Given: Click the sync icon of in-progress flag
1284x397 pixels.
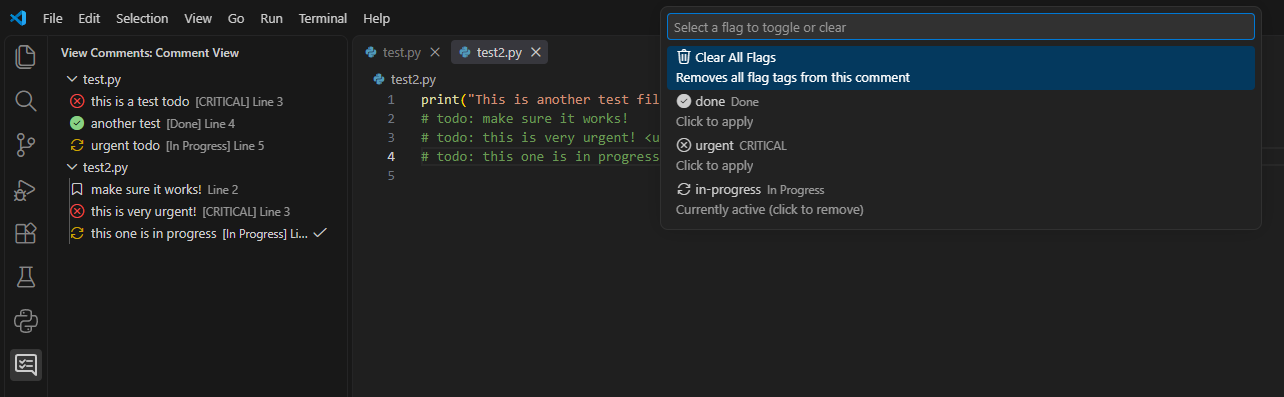Looking at the screenshot, I should (684, 189).
